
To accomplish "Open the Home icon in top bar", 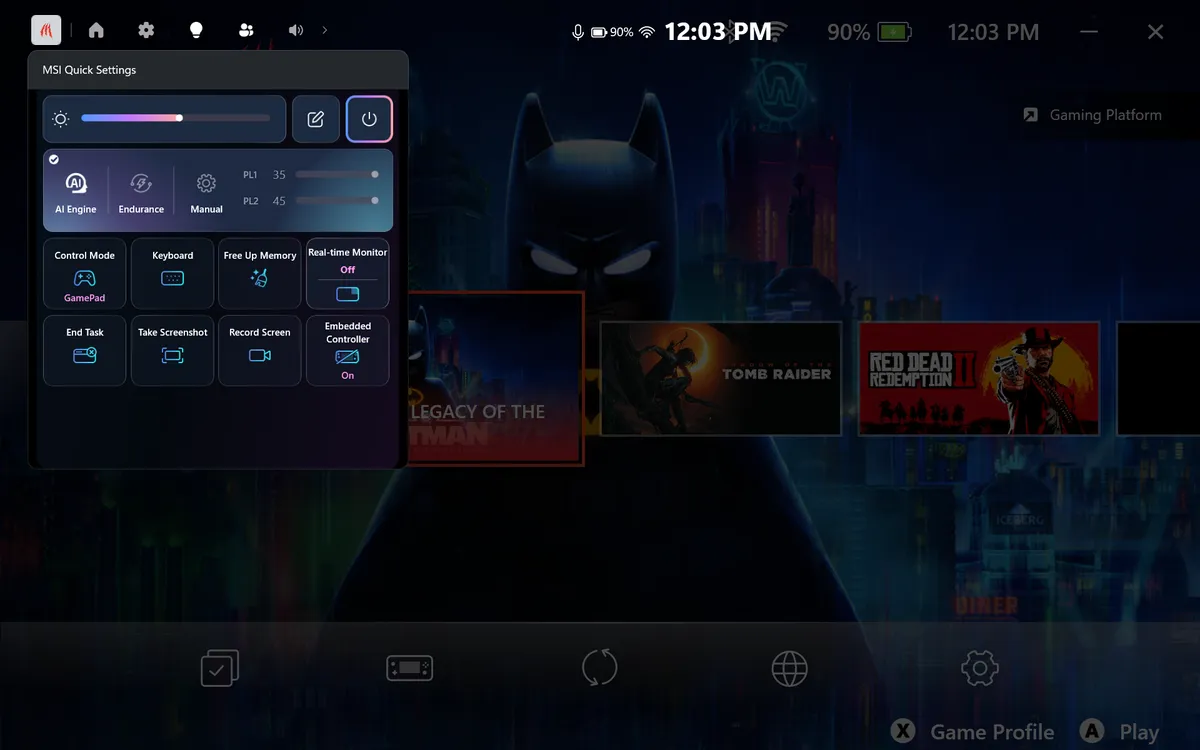I will (96, 30).
